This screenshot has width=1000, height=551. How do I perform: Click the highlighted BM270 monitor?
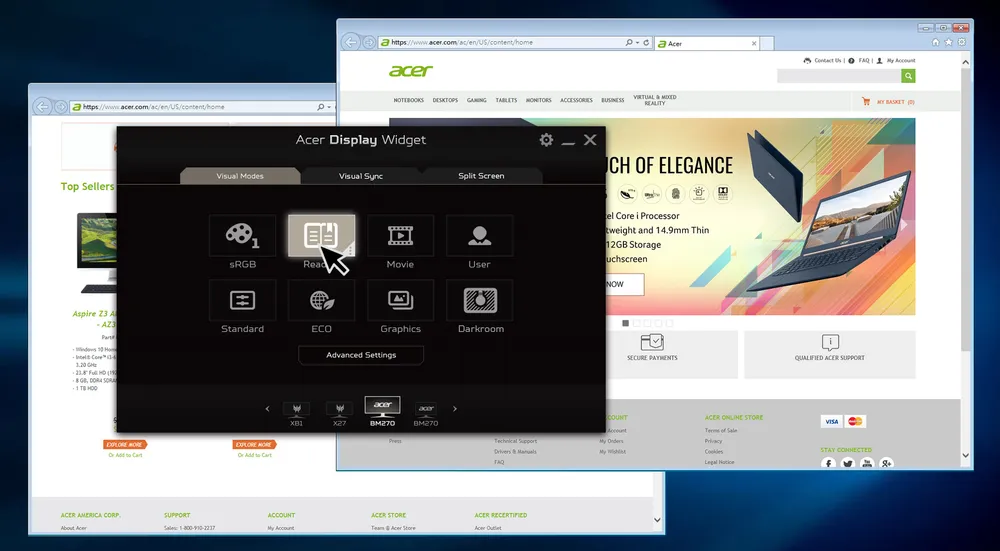point(383,411)
